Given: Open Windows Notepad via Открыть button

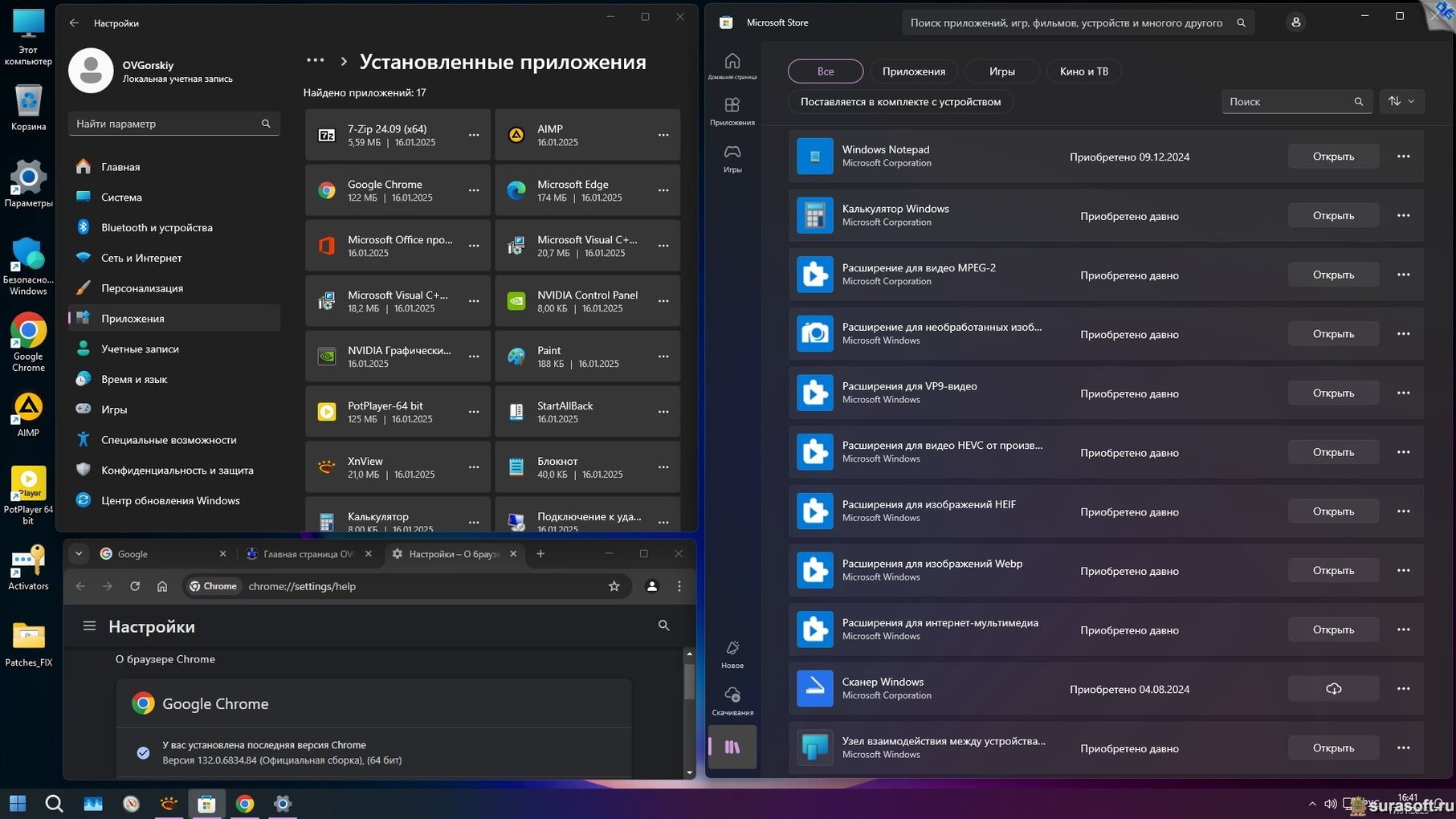Looking at the screenshot, I should [x=1333, y=157].
